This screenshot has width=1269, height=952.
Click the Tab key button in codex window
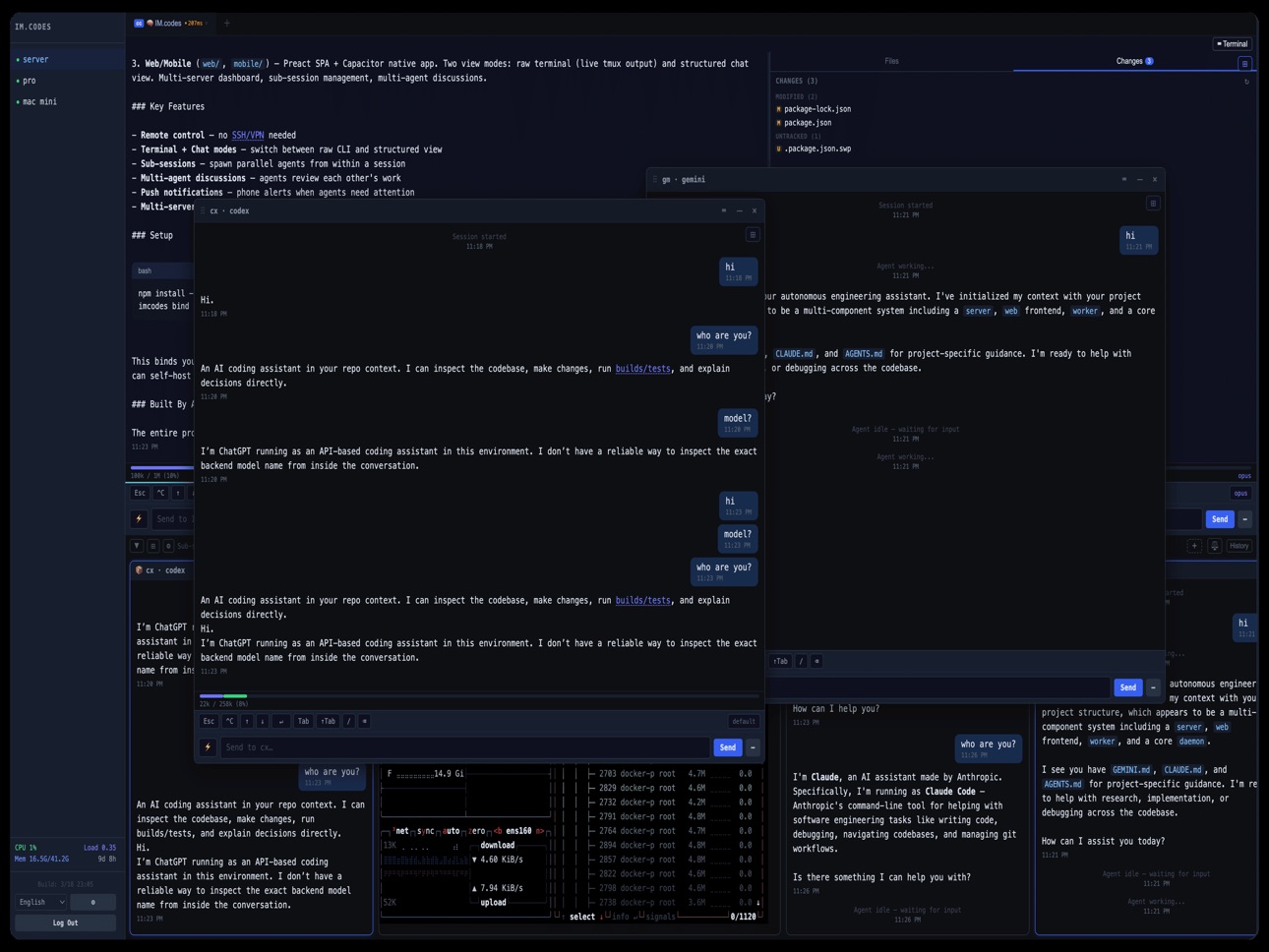click(303, 721)
